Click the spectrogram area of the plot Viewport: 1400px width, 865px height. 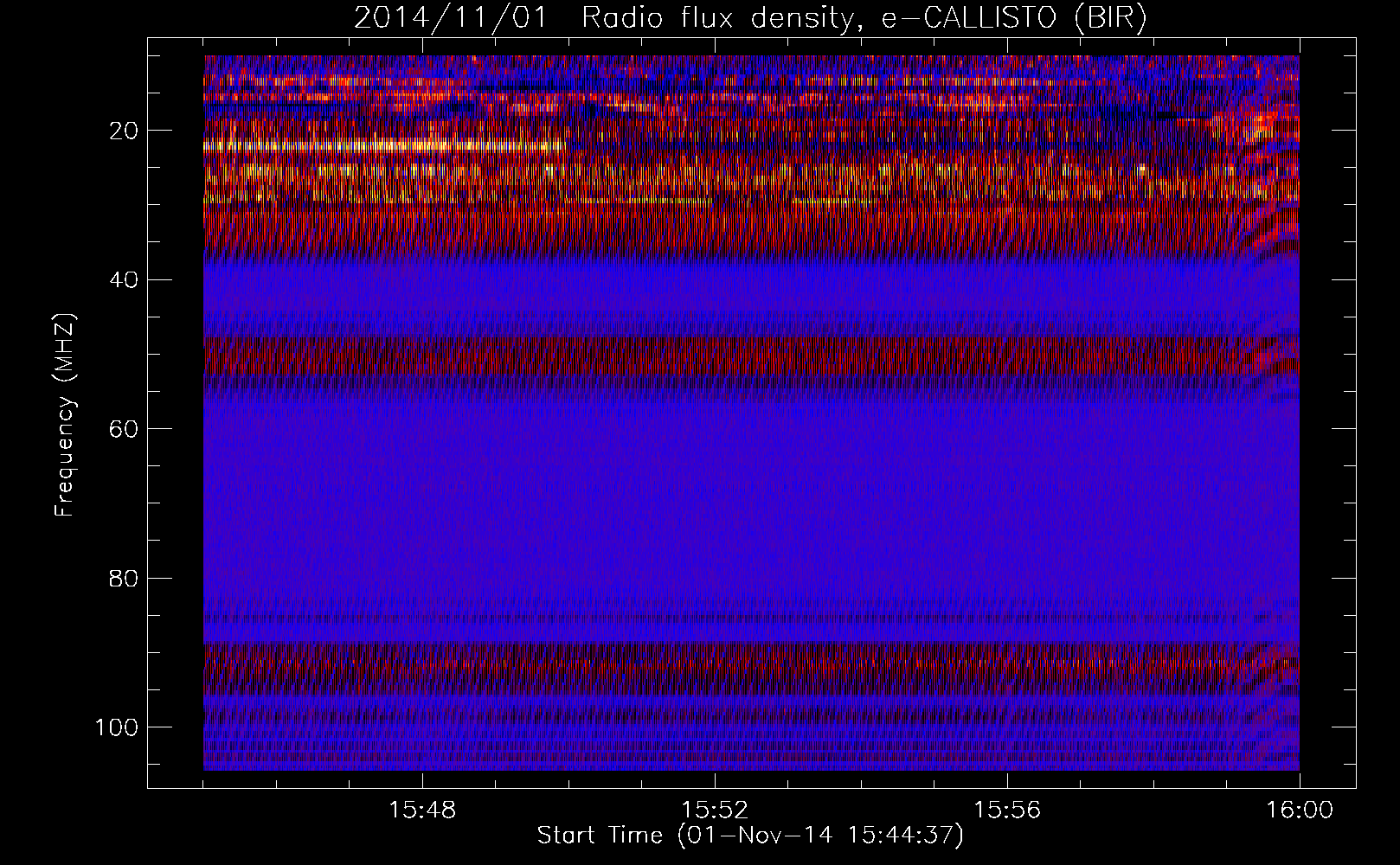751,413
